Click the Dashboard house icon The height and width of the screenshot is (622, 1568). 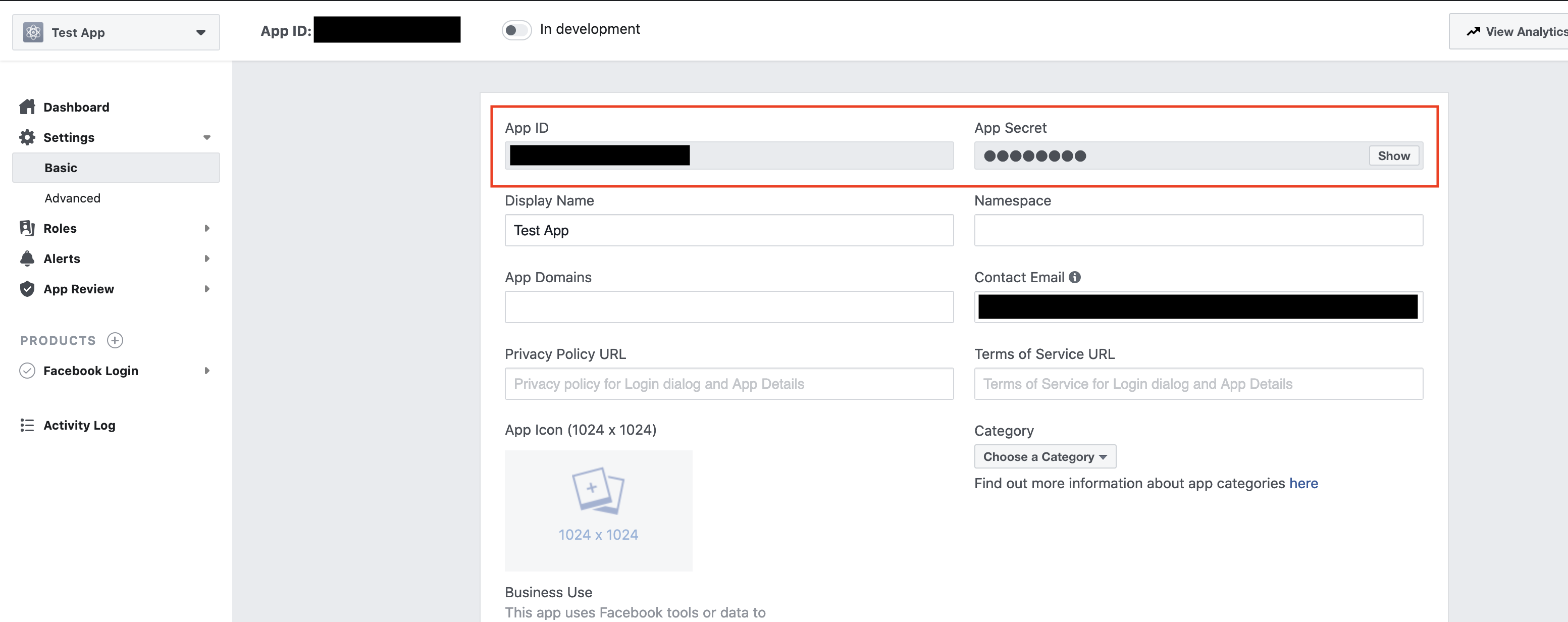pos(27,107)
